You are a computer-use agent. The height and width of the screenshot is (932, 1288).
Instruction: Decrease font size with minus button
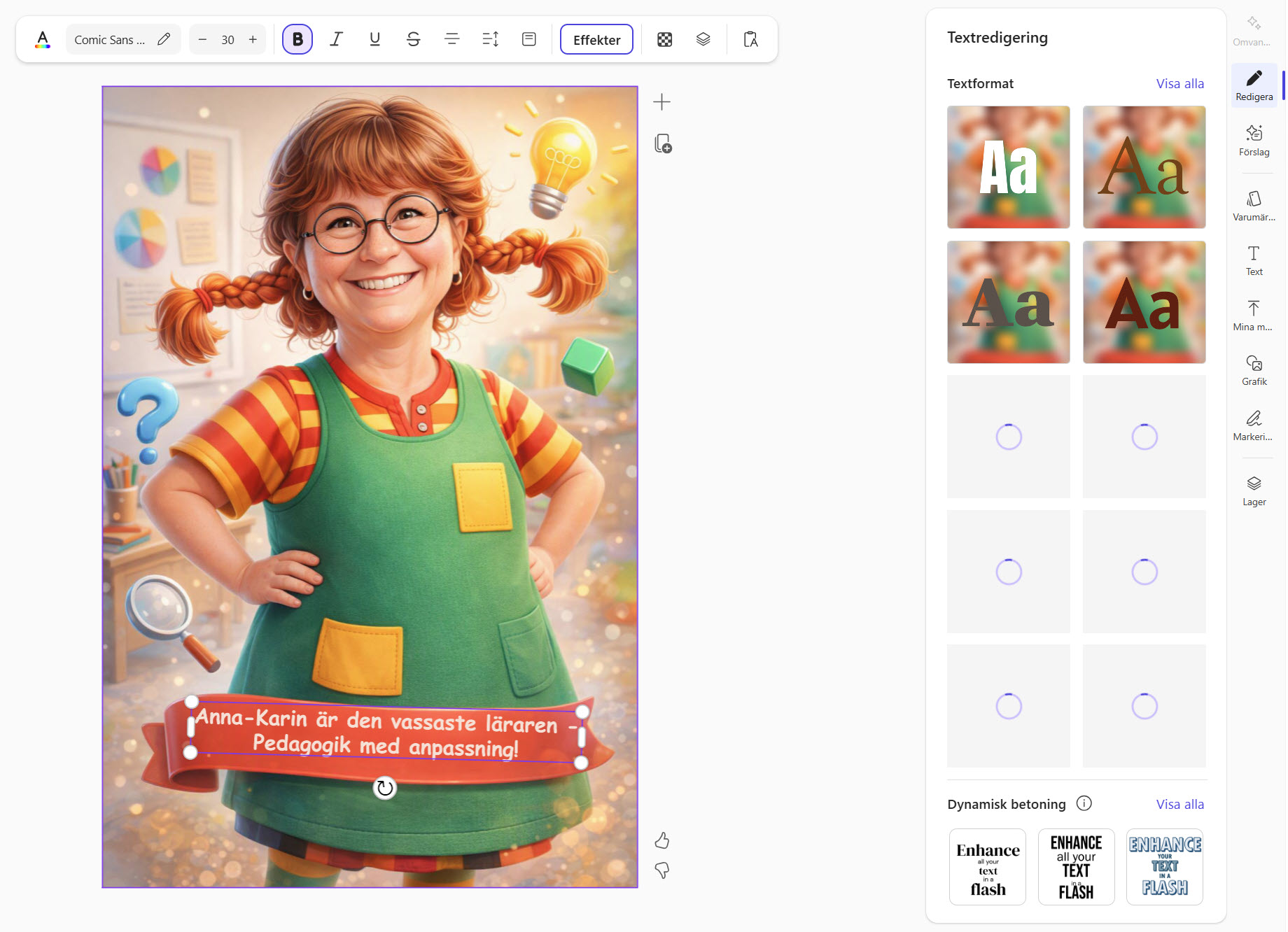click(202, 40)
